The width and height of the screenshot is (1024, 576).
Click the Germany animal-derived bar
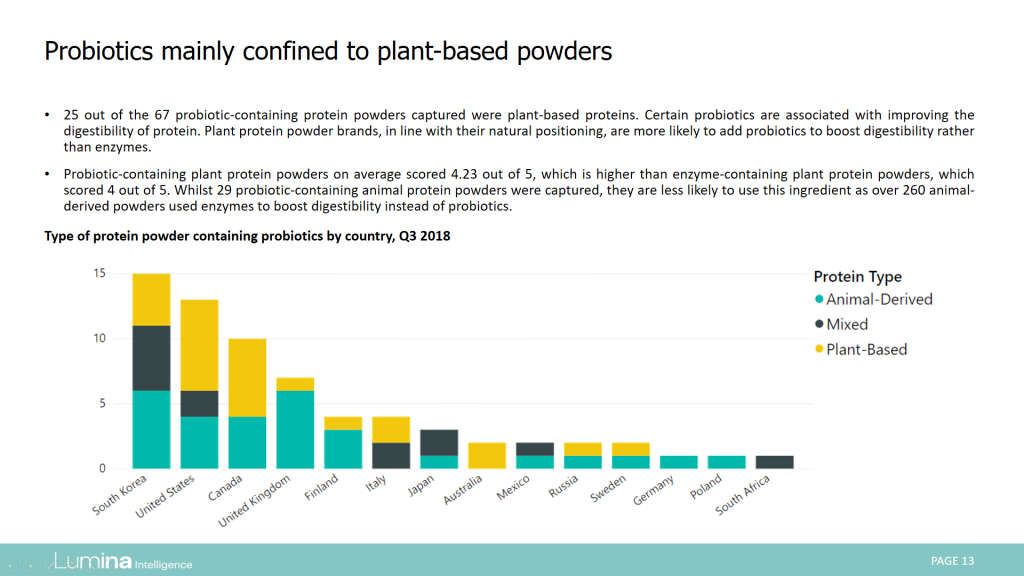click(679, 462)
